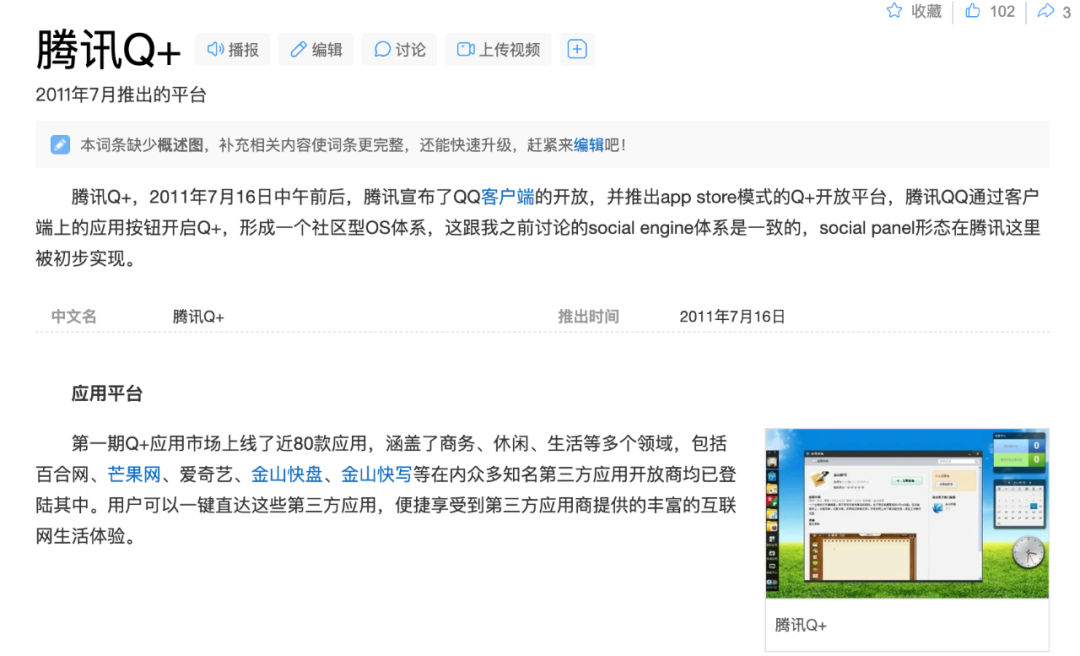Click the thumbs-up like icon
The image size is (1080, 656).
click(x=973, y=10)
